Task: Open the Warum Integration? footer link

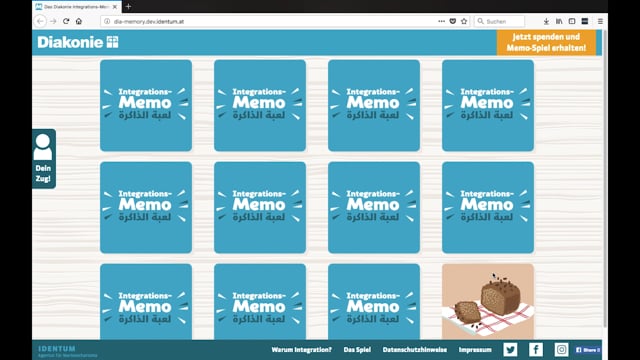Action: click(302, 350)
